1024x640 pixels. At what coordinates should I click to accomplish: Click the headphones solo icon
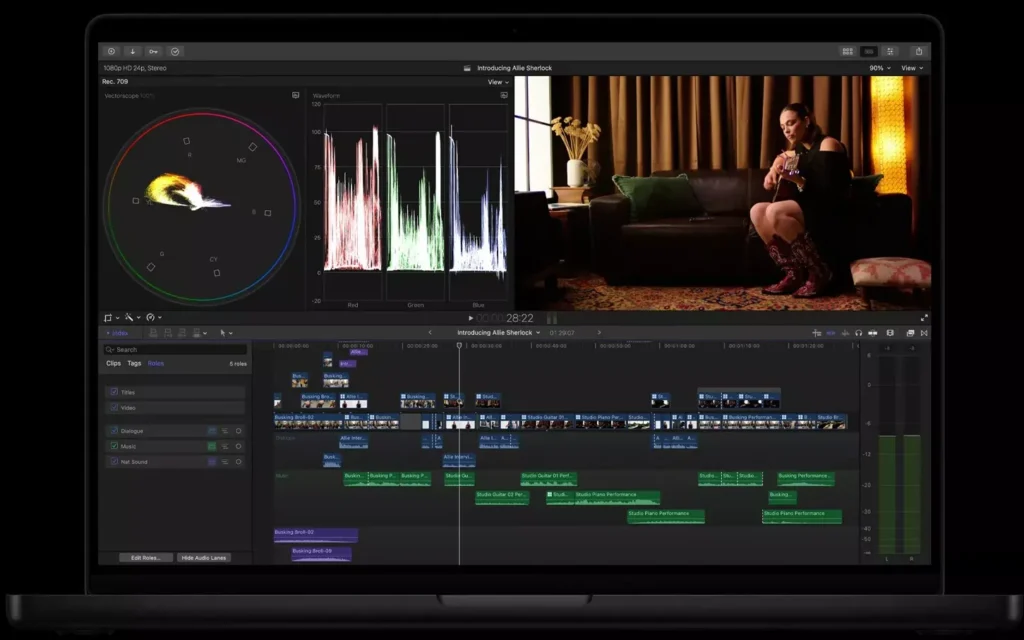coord(859,333)
